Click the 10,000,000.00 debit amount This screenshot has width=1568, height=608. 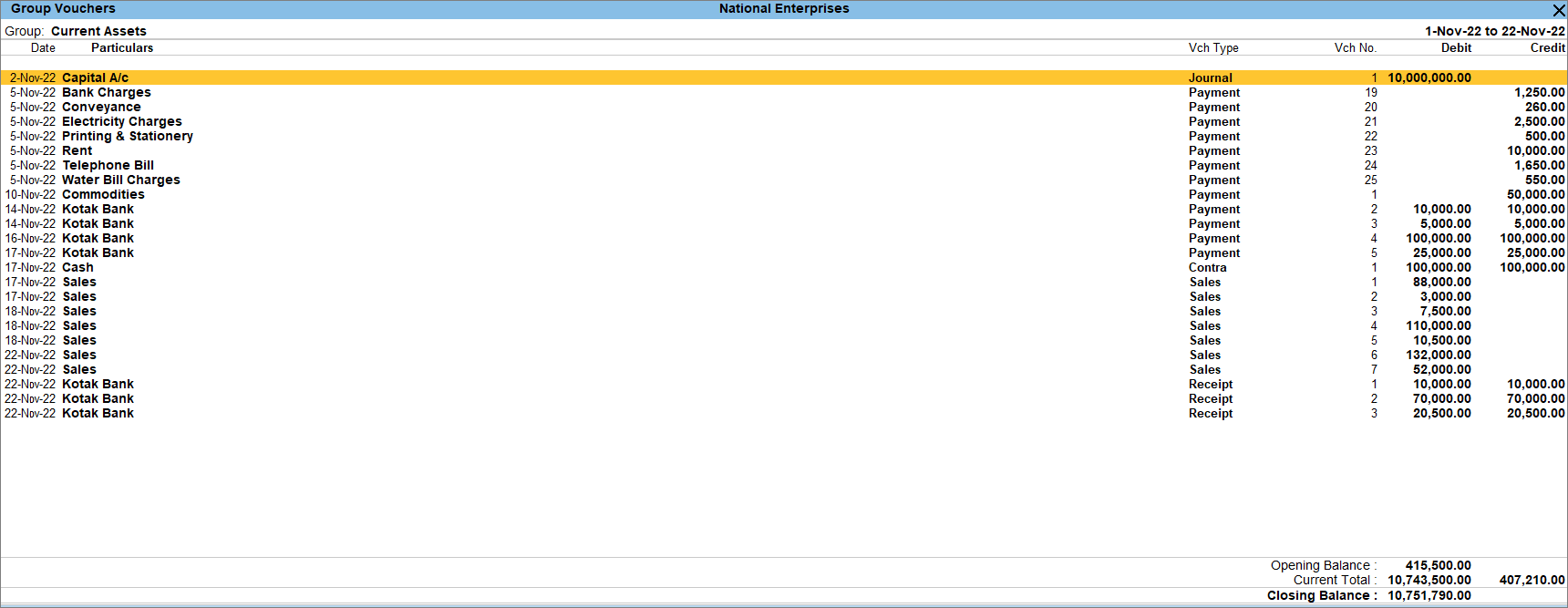1429,77
